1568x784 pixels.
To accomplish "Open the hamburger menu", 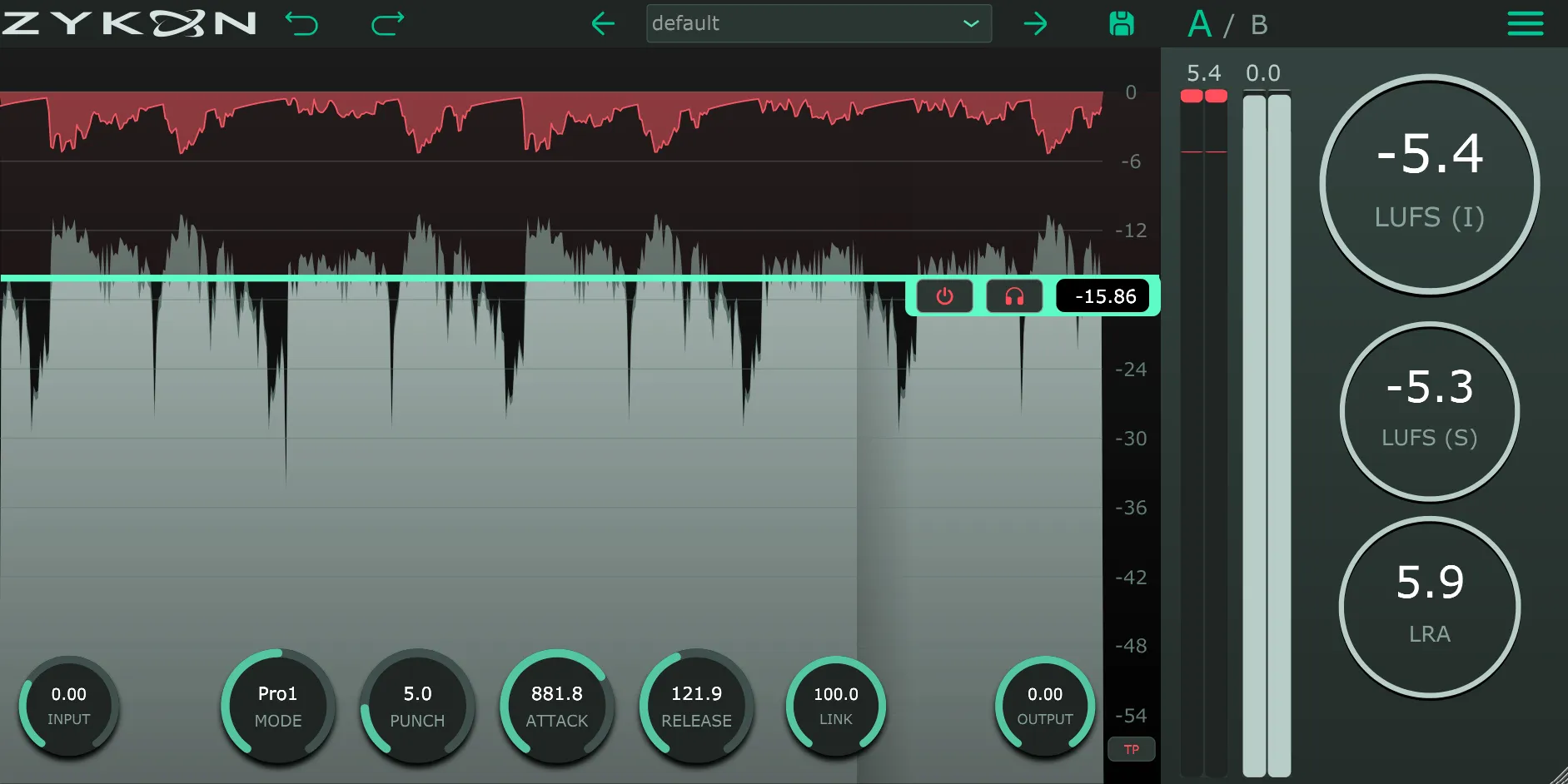I will pos(1526,23).
